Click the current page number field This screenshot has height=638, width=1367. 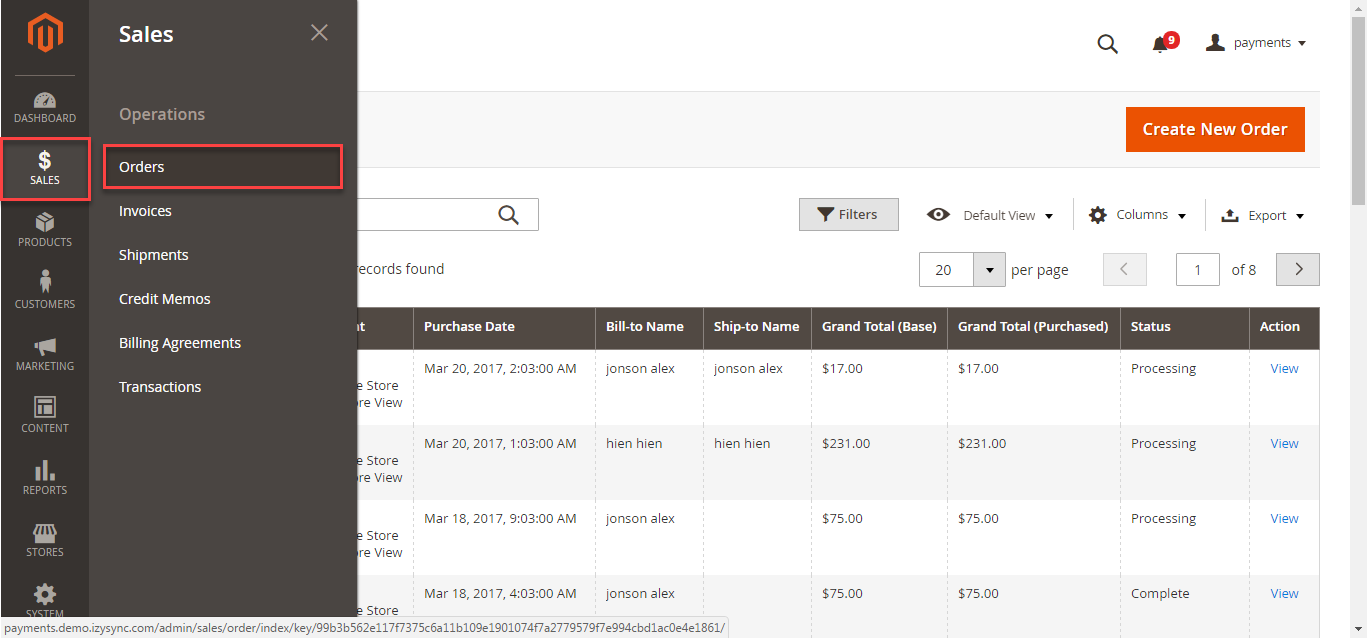coord(1197,270)
